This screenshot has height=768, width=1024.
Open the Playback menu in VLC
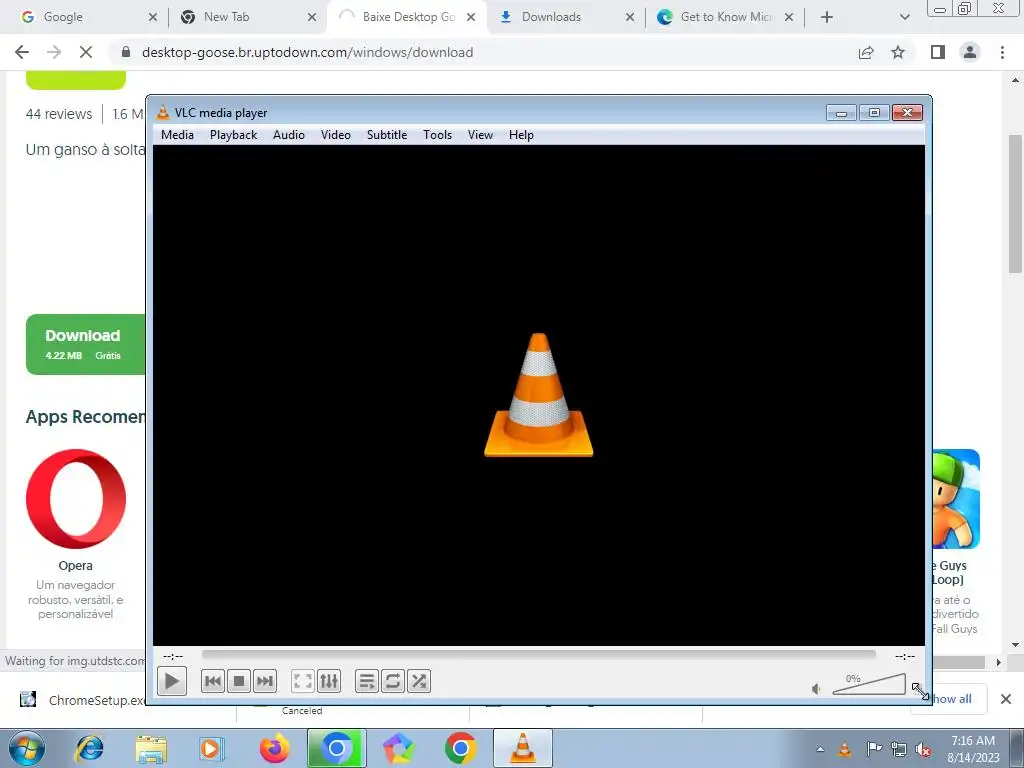pos(233,135)
